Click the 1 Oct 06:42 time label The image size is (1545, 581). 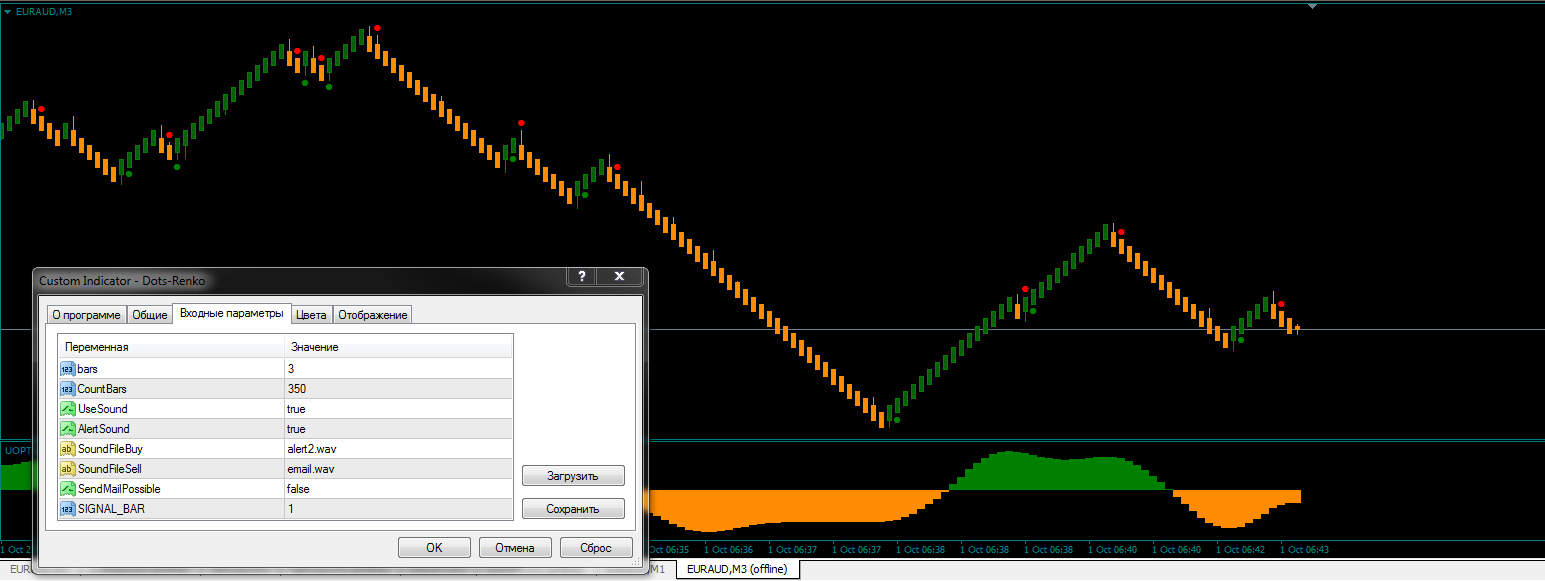click(x=1241, y=549)
